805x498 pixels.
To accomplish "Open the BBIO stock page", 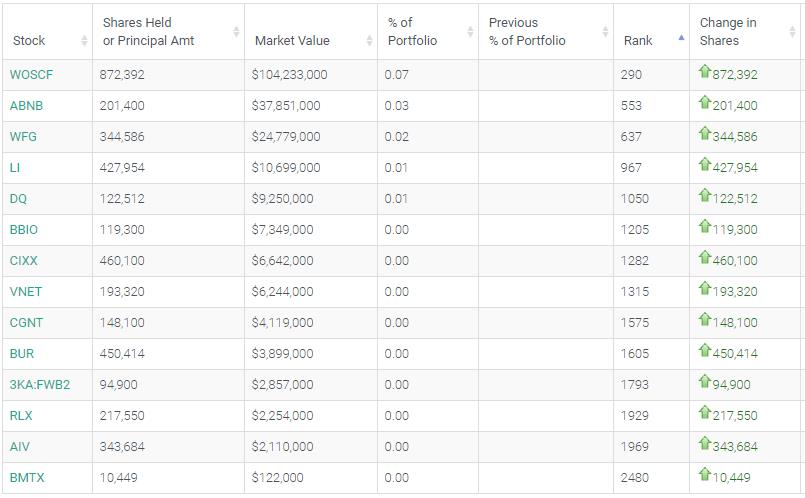I will point(24,229).
